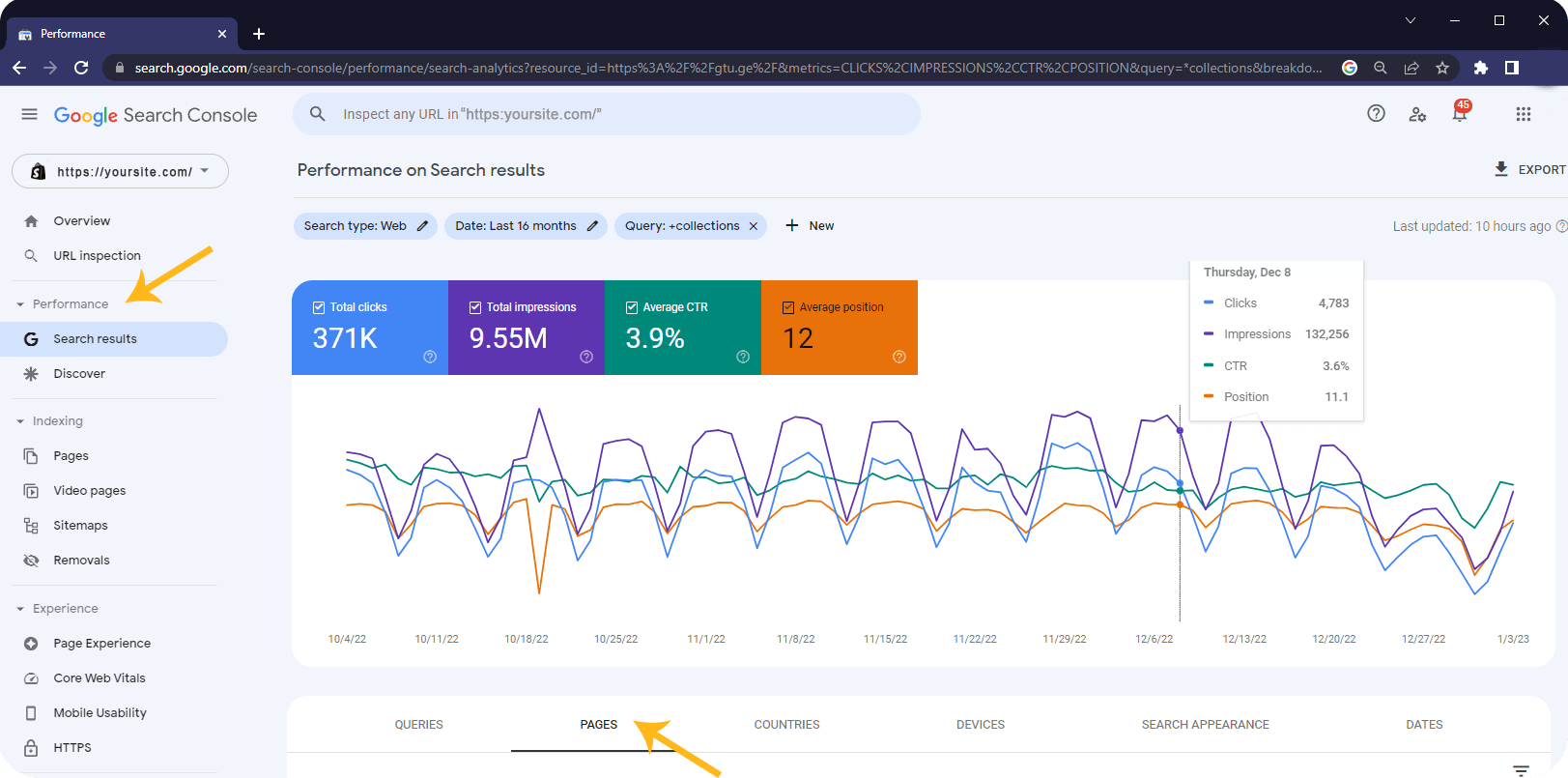
Task: Go back in browser history
Action: (x=19, y=68)
